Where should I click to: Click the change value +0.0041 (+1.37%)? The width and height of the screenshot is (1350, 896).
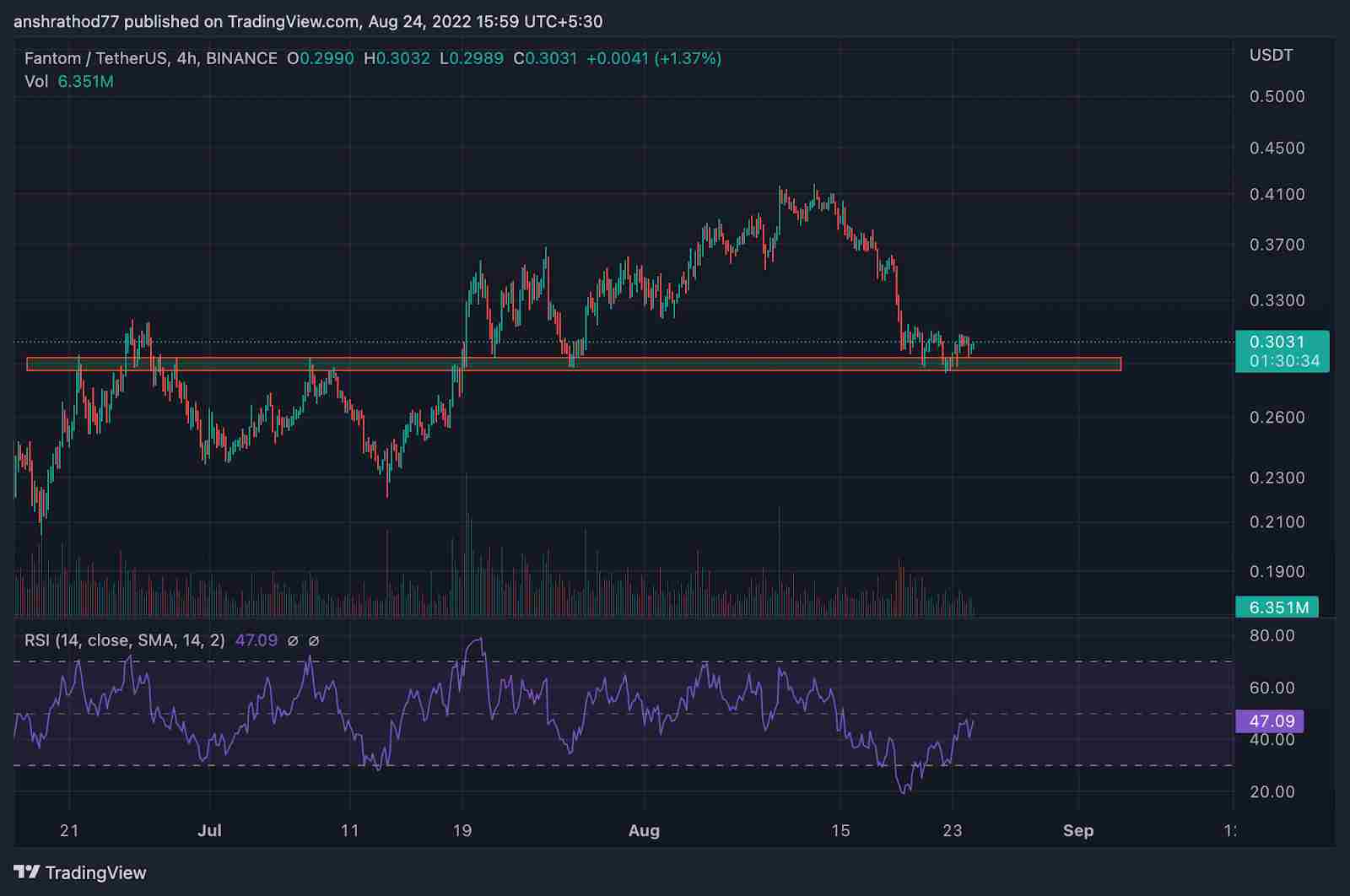(x=654, y=58)
